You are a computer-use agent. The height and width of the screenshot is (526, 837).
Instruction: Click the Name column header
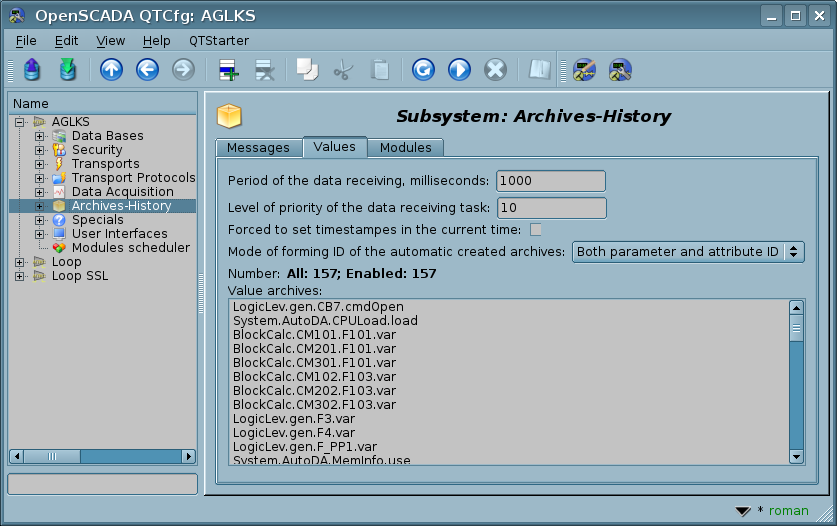(103, 104)
